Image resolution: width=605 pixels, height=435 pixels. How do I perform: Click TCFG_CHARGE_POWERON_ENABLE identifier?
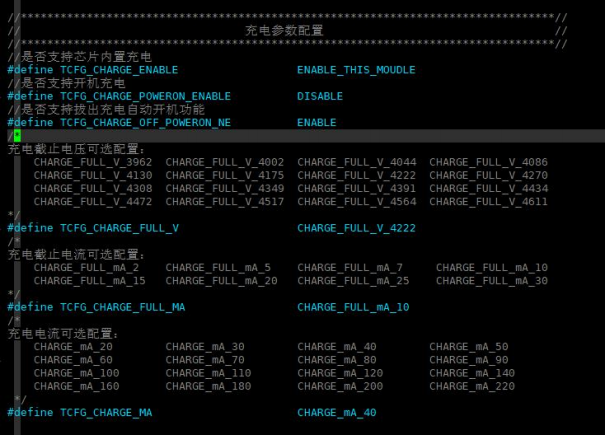[145, 96]
